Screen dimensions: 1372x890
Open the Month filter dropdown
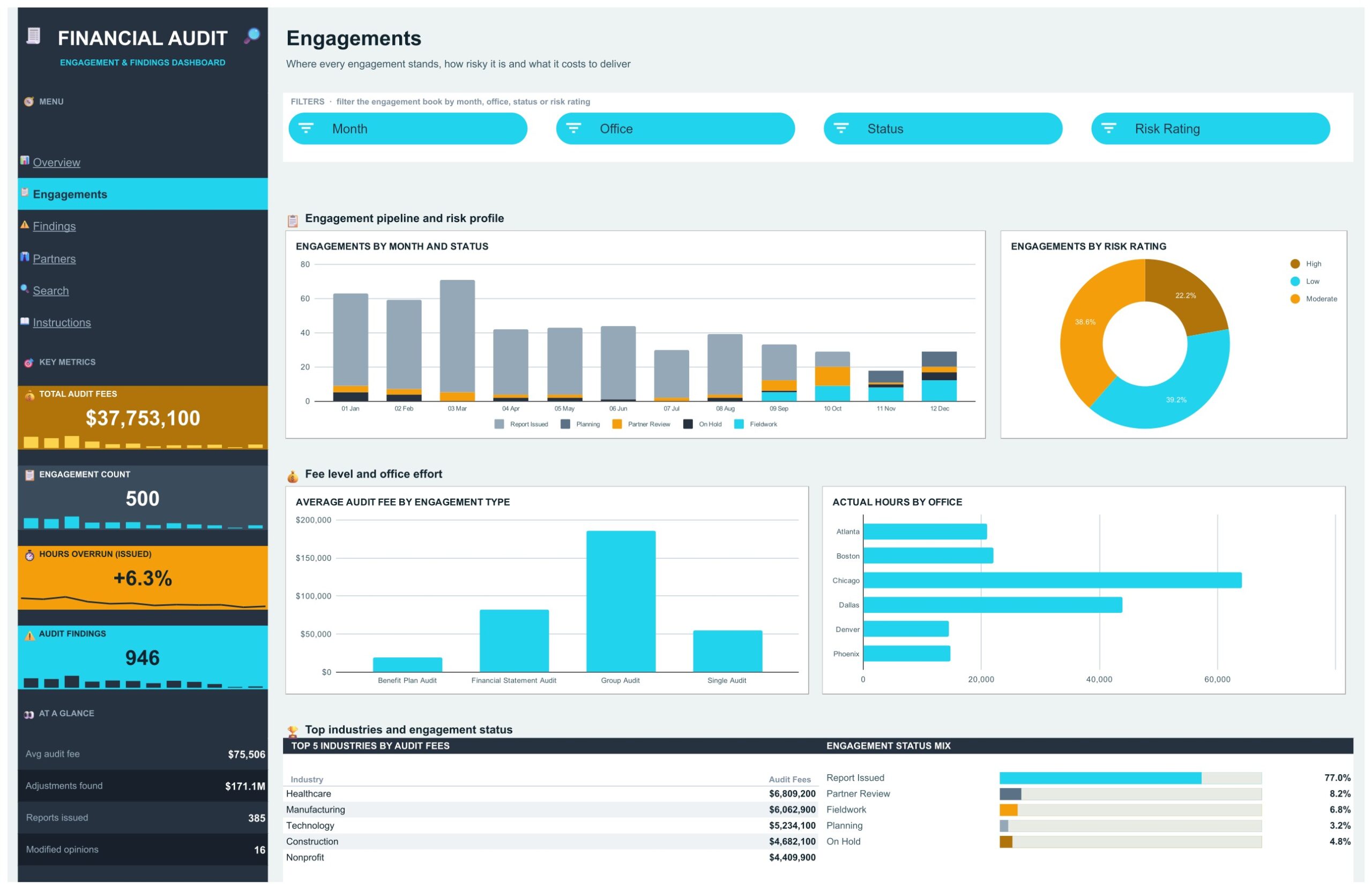tap(407, 129)
